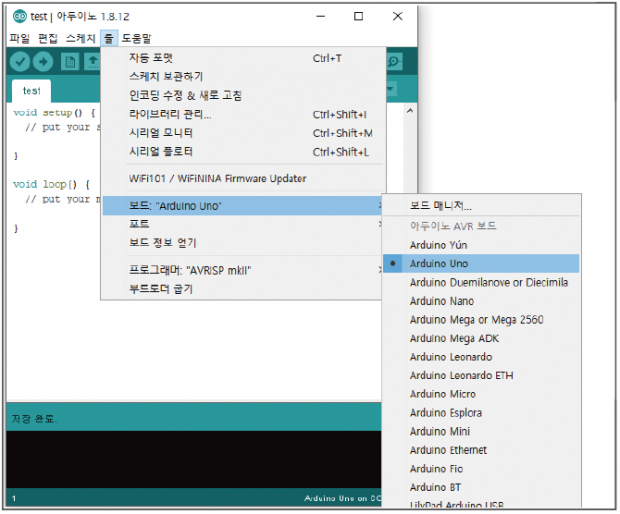Click the editor scrollbar up arrow
This screenshot has width=620, height=514.
tap(409, 110)
